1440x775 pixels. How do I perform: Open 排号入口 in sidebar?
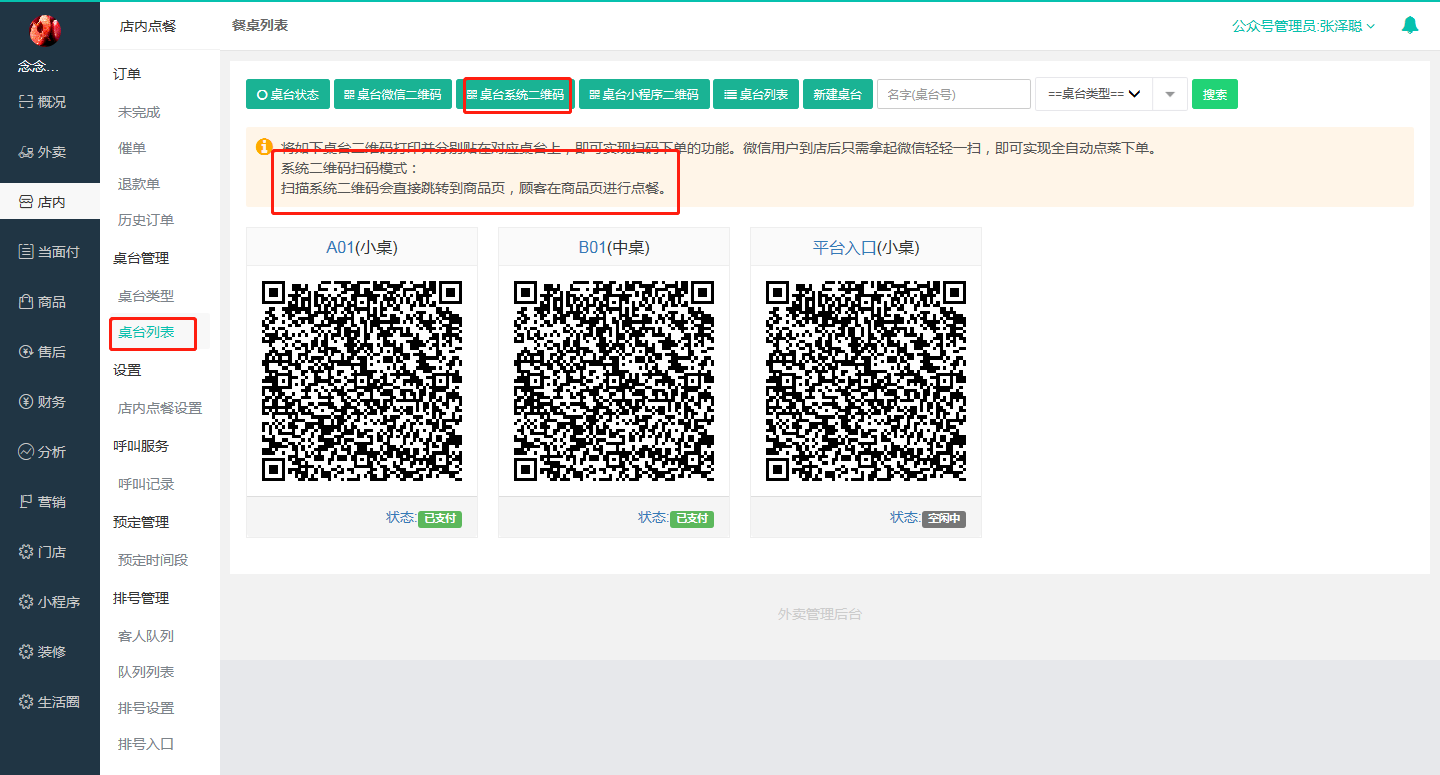[x=146, y=744]
